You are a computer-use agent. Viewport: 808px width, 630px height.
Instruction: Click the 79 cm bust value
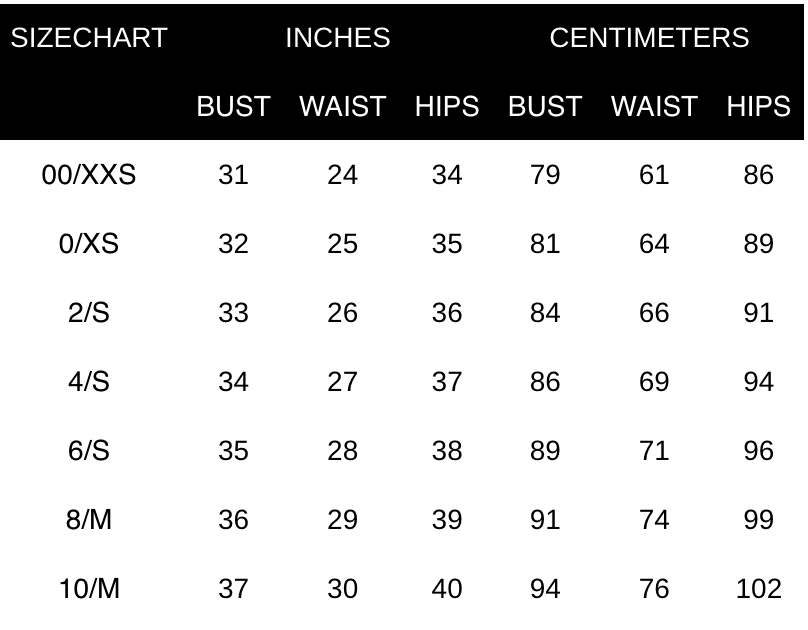tap(545, 175)
